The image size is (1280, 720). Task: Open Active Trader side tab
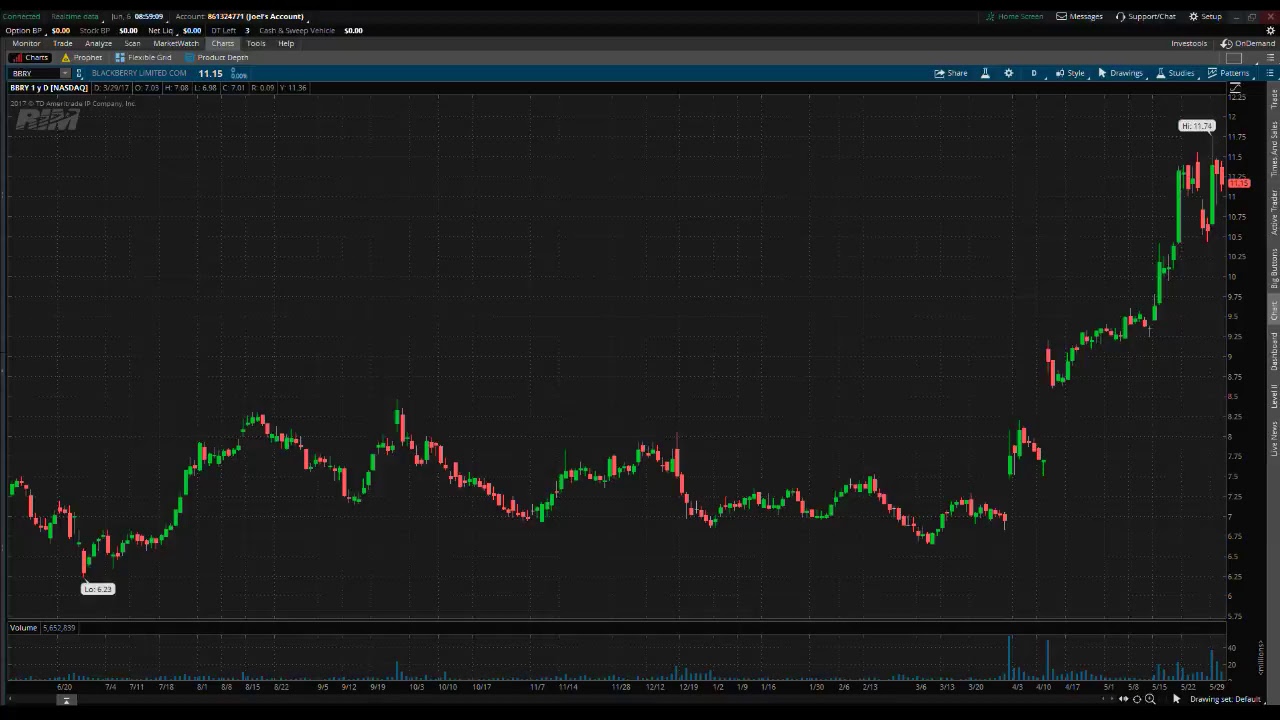click(1274, 212)
